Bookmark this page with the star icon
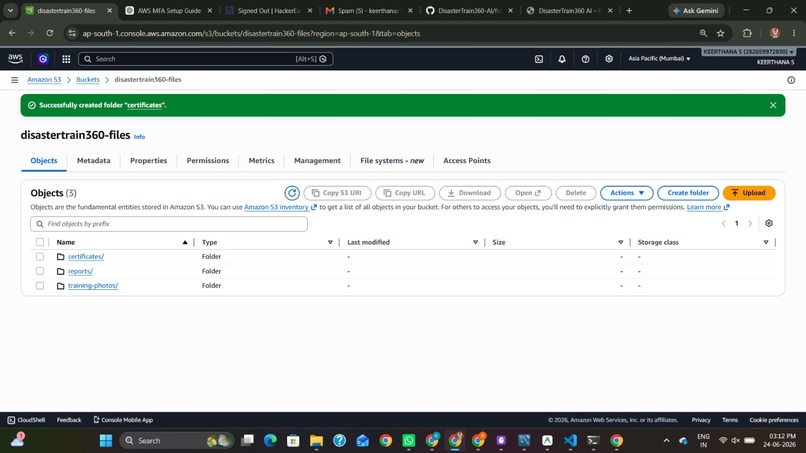 721,33
